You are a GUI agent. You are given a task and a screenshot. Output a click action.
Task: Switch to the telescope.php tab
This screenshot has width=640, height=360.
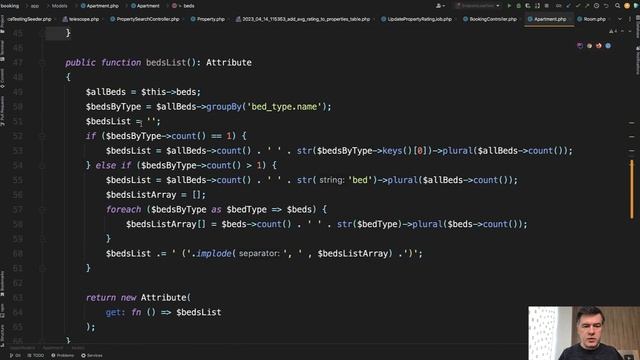(81, 19)
